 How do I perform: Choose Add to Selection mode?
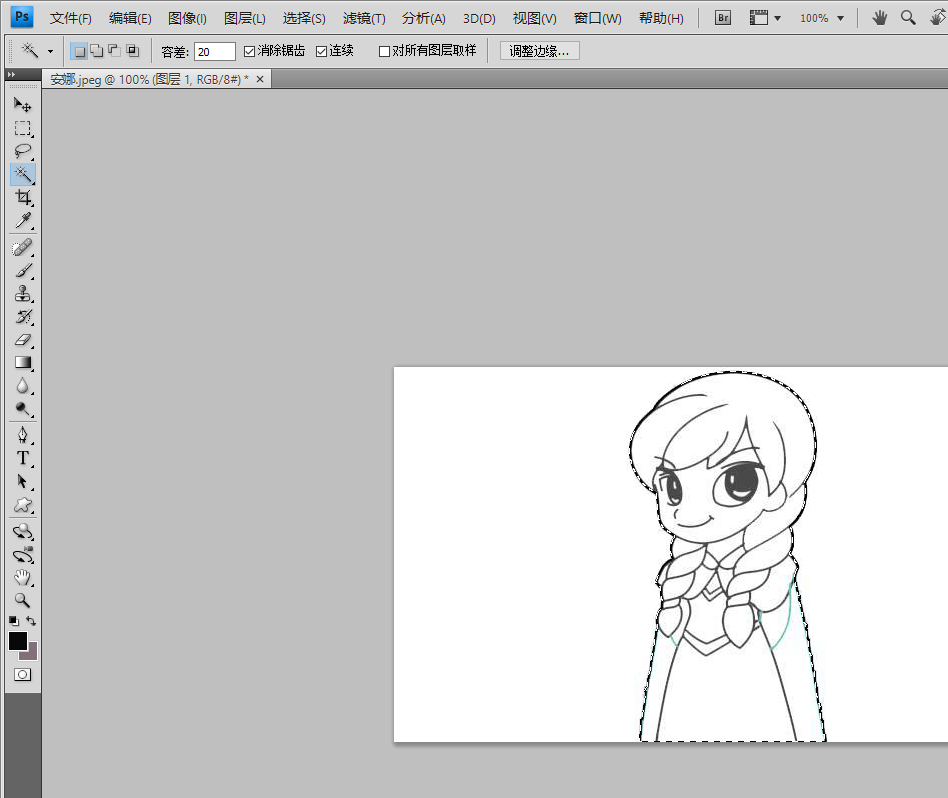tap(96, 51)
